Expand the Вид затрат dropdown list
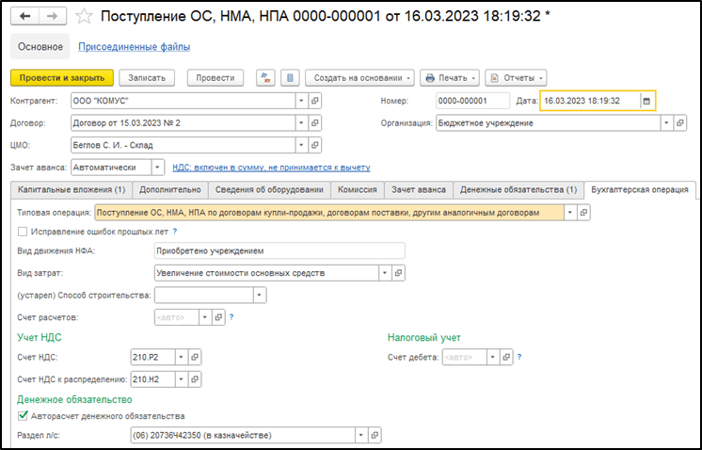The width and height of the screenshot is (702, 450). pyautogui.click(x=384, y=272)
